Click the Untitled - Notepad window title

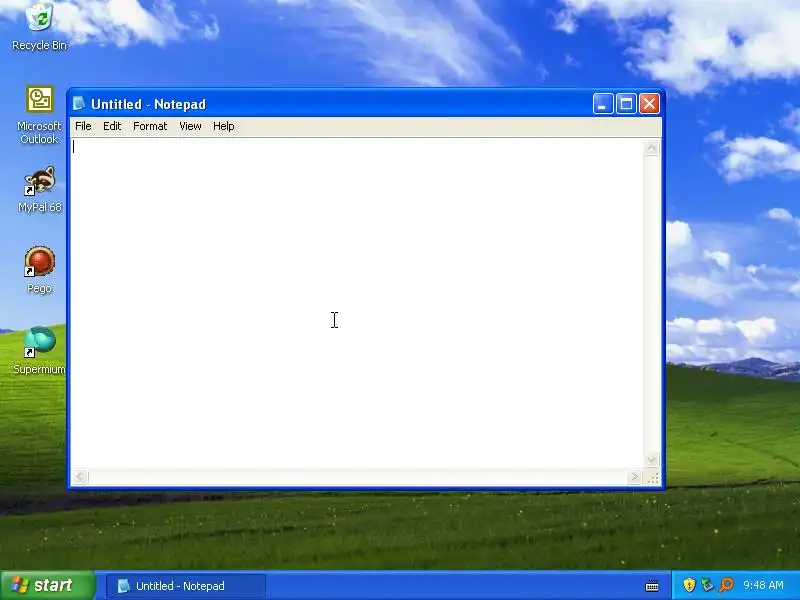tap(148, 104)
